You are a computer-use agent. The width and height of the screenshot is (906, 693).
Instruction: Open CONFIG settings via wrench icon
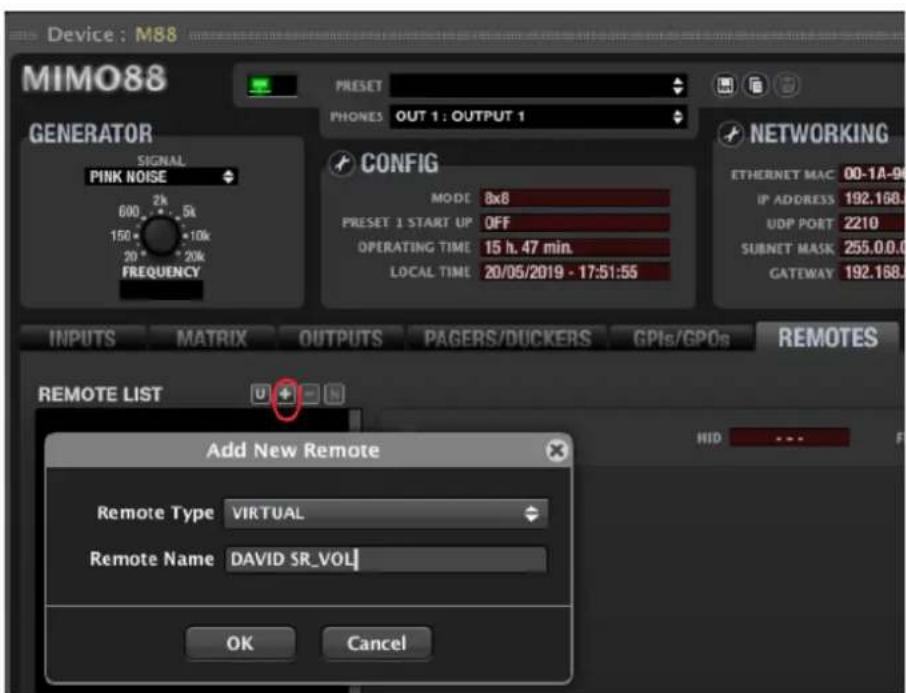tap(341, 164)
